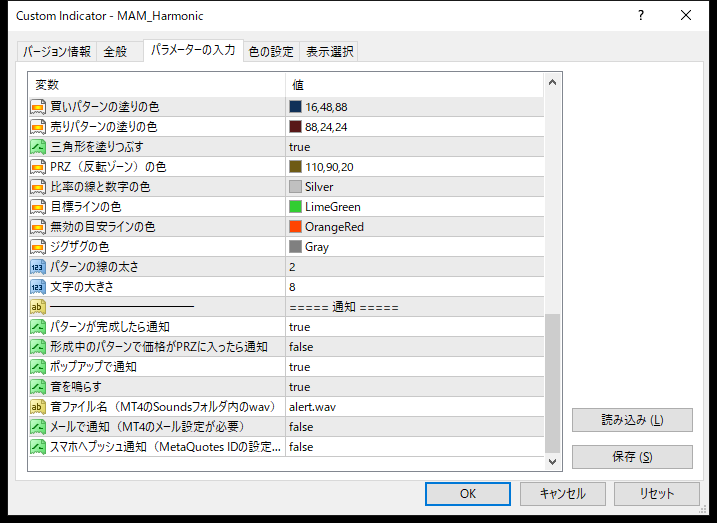717x523 pixels.
Task: Click the string icon on the 通知 separator row
Action: (x=38, y=307)
